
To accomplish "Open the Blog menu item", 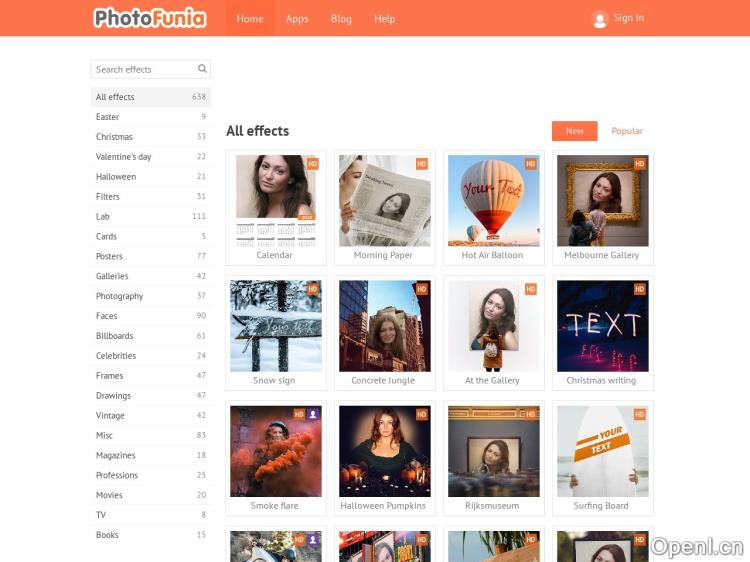I will pos(341,19).
